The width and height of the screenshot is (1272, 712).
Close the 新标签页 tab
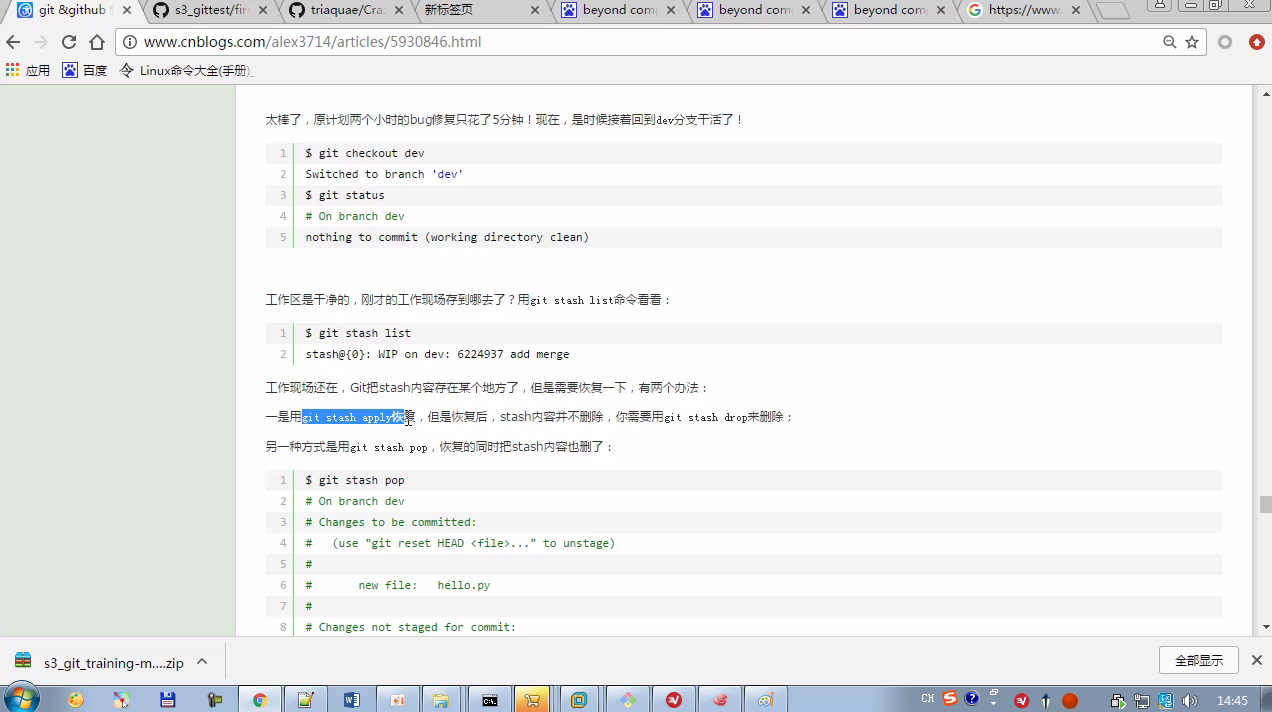point(534,10)
